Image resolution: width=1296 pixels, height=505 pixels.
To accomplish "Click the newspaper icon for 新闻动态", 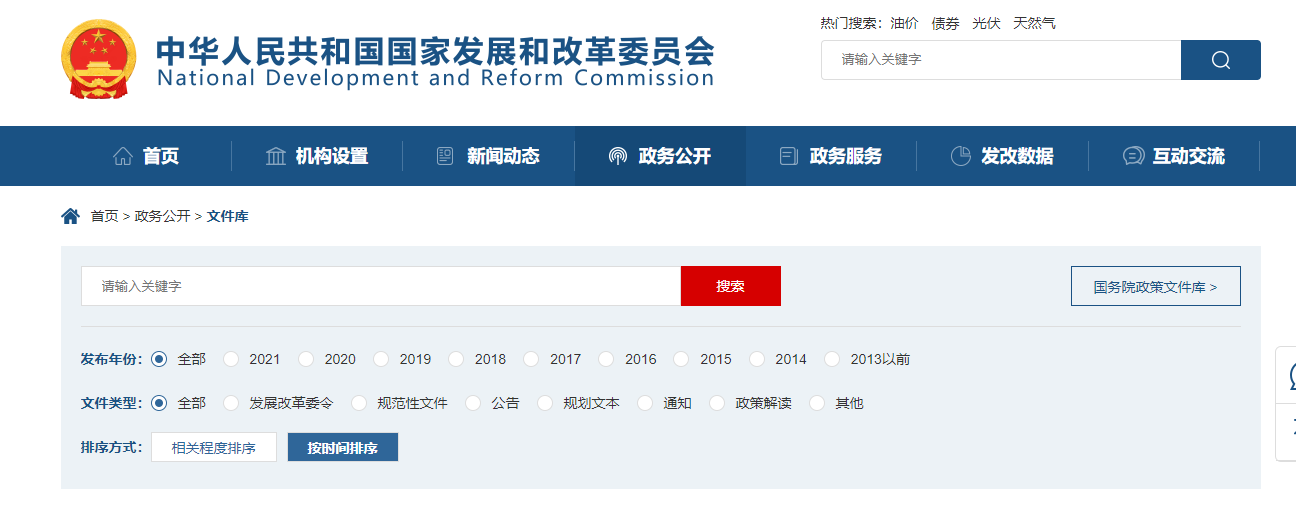I will (x=446, y=156).
